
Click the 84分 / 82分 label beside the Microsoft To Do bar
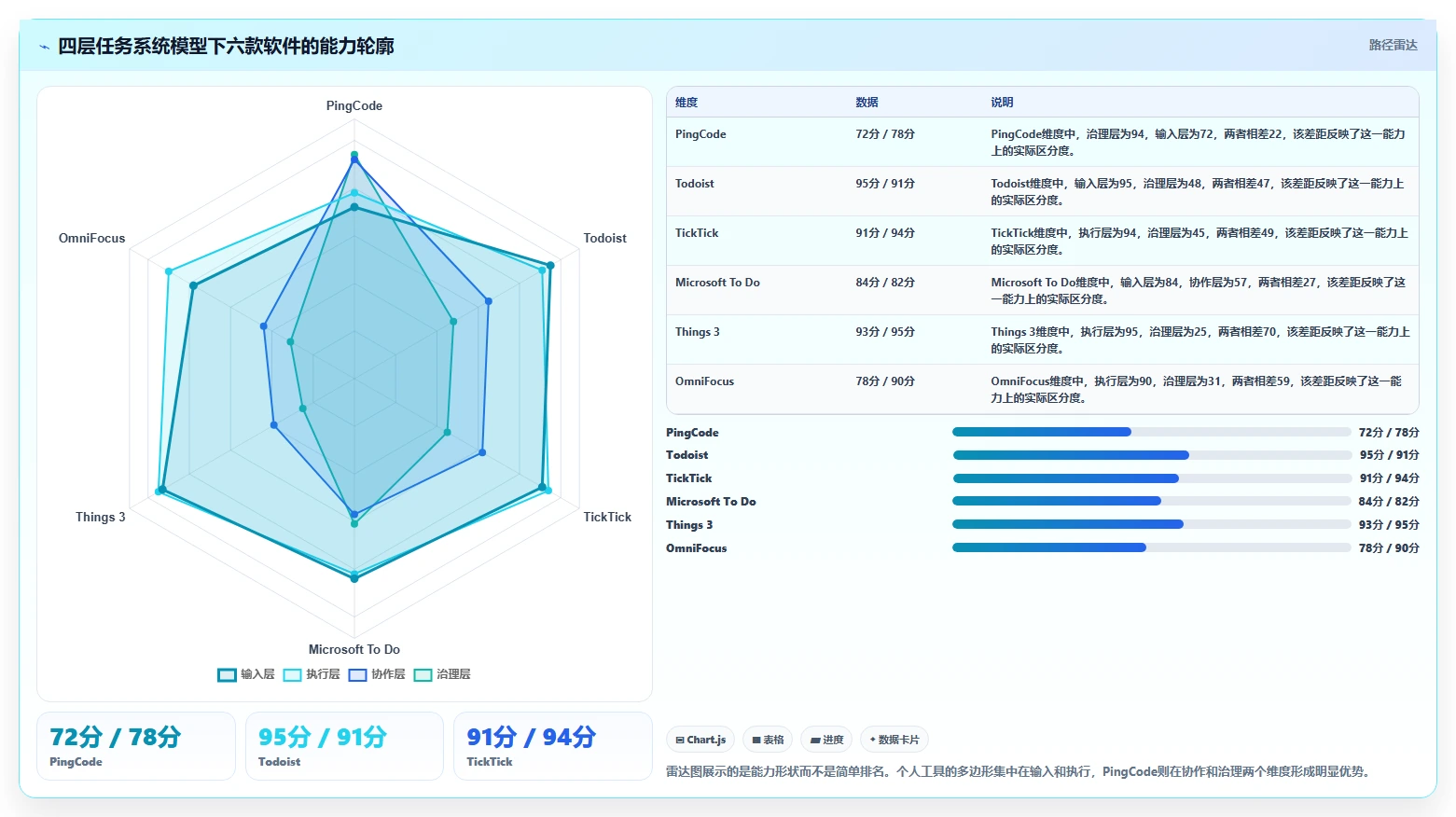1389,502
